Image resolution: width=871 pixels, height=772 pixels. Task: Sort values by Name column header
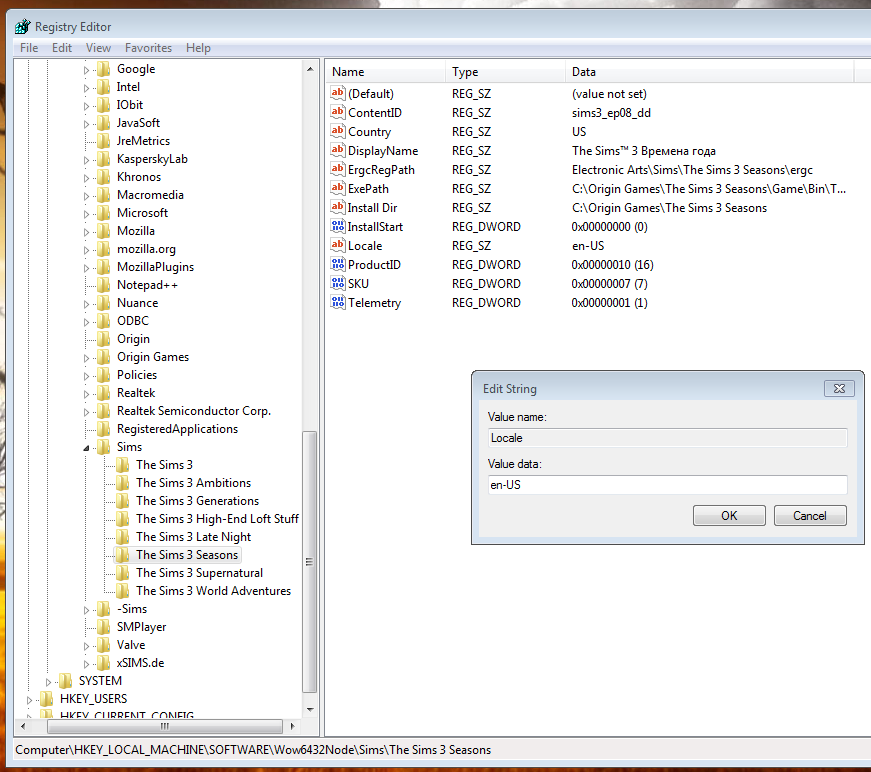[x=386, y=72]
